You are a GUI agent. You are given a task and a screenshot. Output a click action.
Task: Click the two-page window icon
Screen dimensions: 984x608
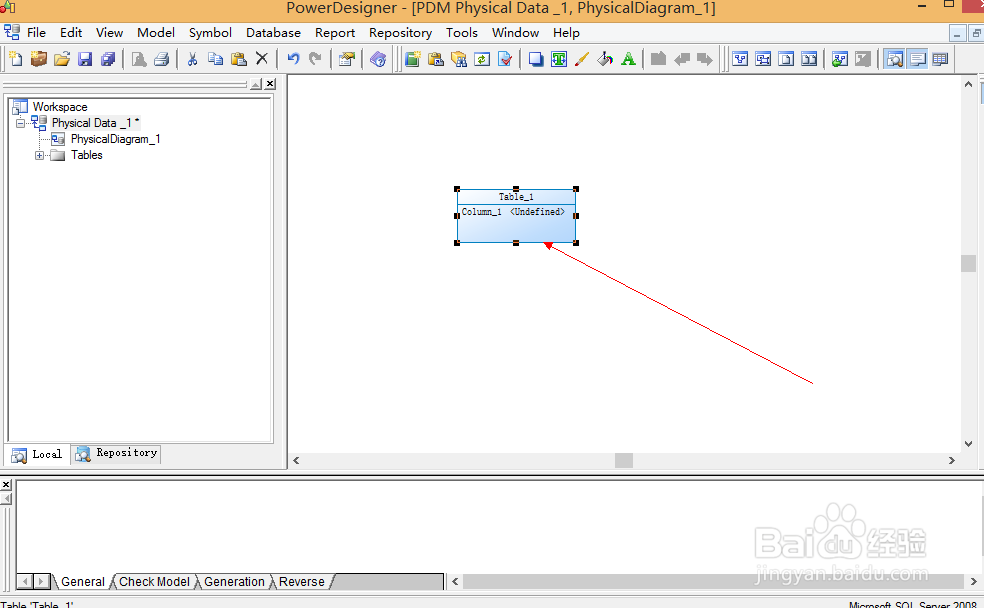pos(810,59)
